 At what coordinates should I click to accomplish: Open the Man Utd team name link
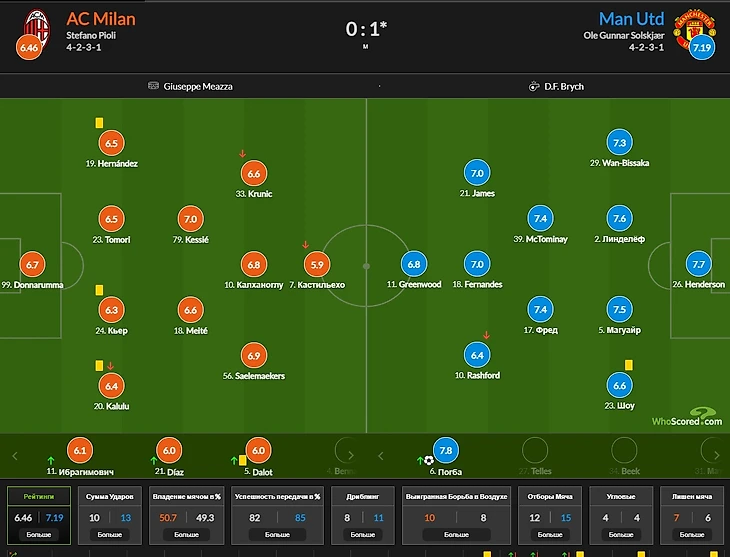[632, 19]
